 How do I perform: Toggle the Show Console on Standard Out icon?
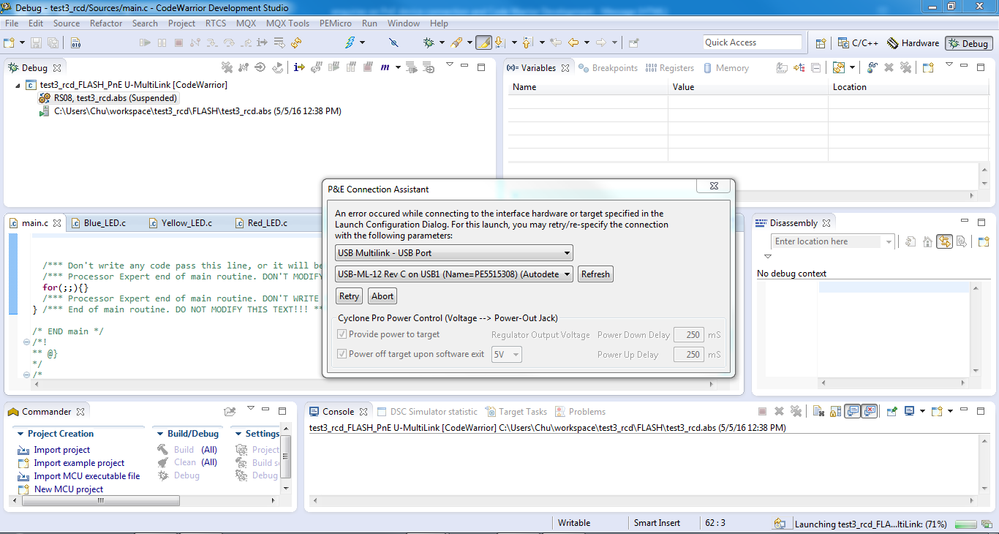(x=852, y=412)
